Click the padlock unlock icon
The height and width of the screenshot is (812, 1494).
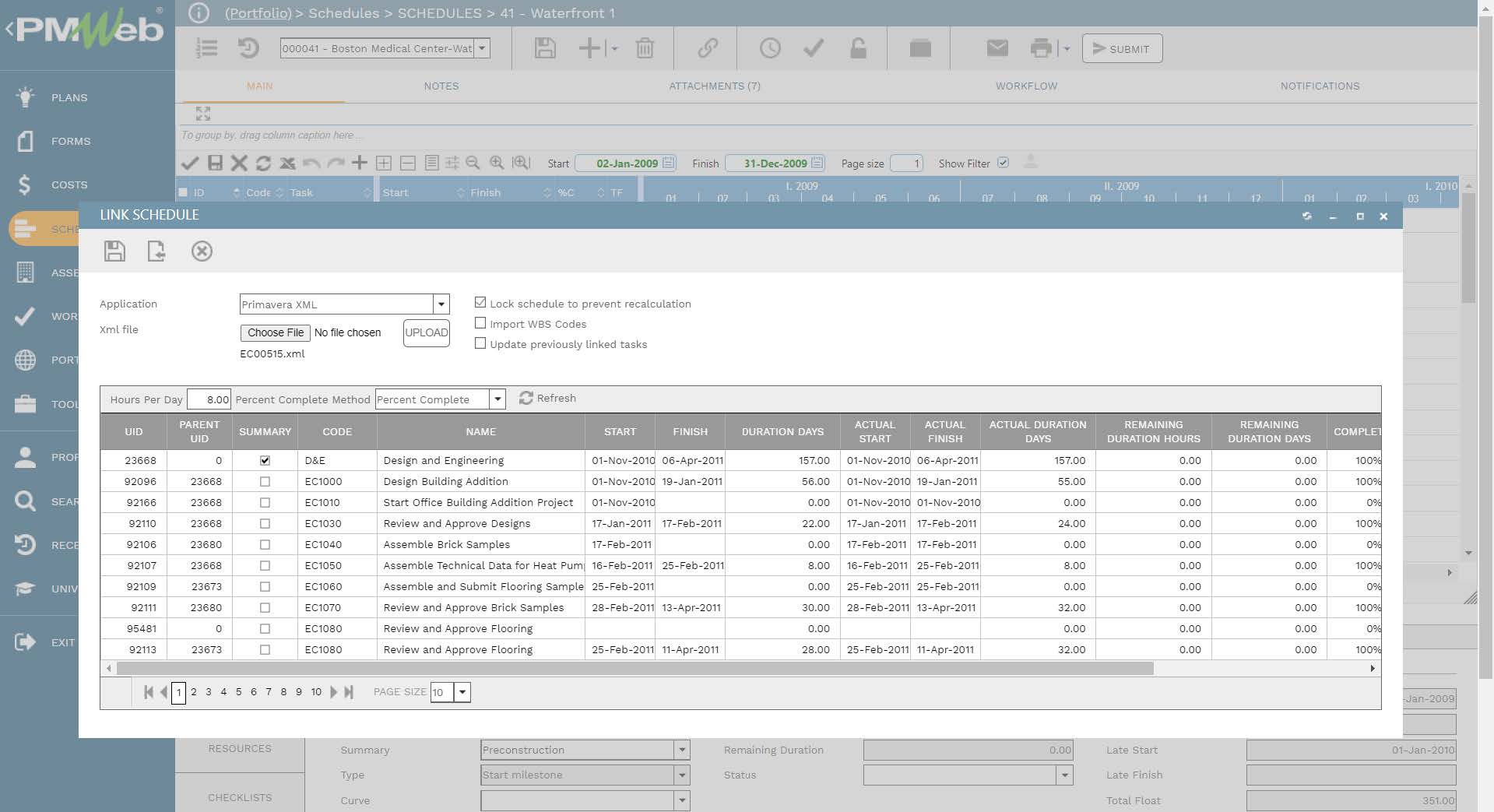pyautogui.click(x=858, y=48)
